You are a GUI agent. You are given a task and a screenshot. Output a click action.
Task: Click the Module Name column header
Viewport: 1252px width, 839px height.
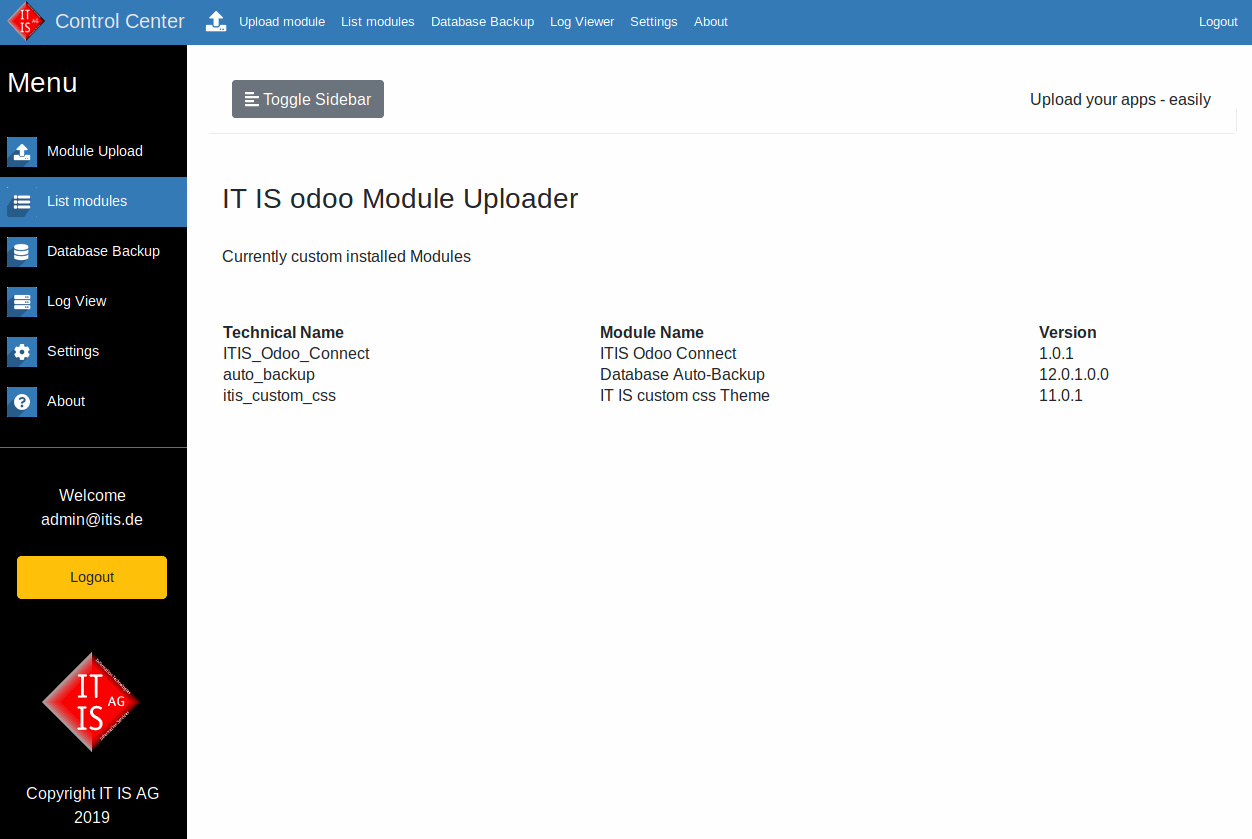[652, 332]
